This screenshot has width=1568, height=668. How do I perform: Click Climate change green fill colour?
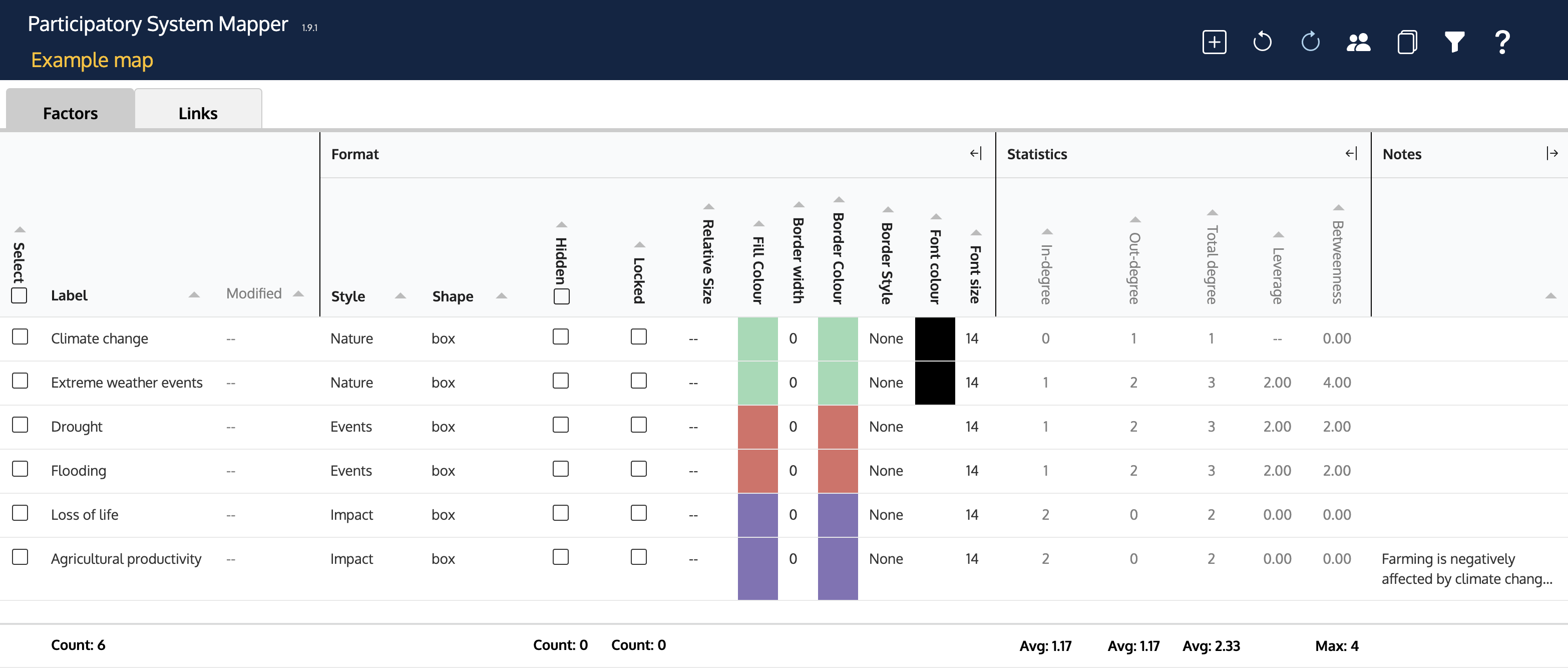tap(757, 339)
